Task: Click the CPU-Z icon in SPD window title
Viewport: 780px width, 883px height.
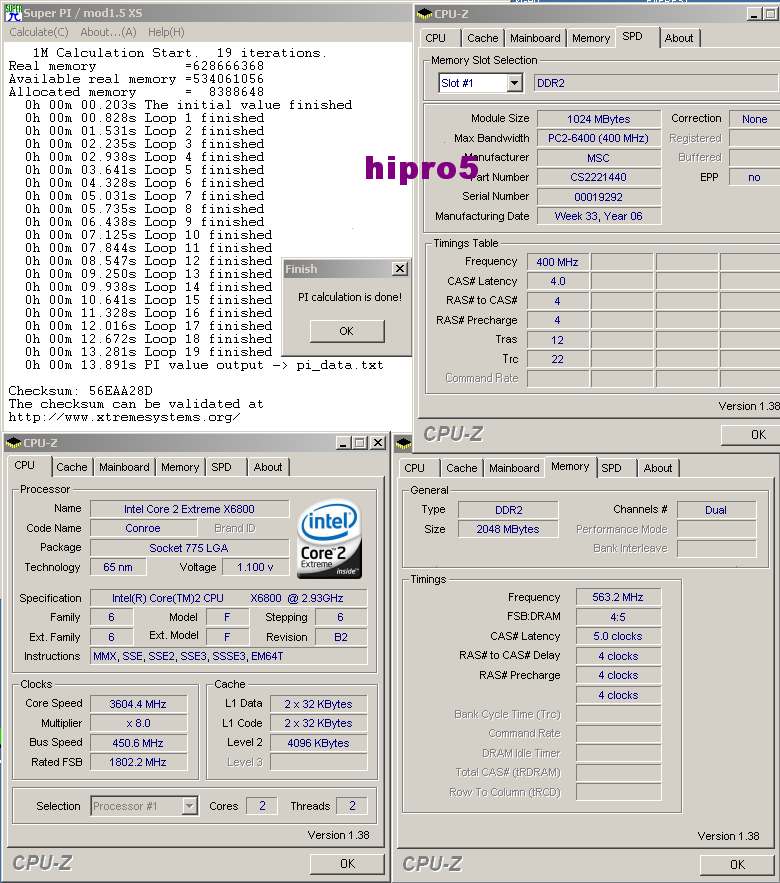Action: 425,14
